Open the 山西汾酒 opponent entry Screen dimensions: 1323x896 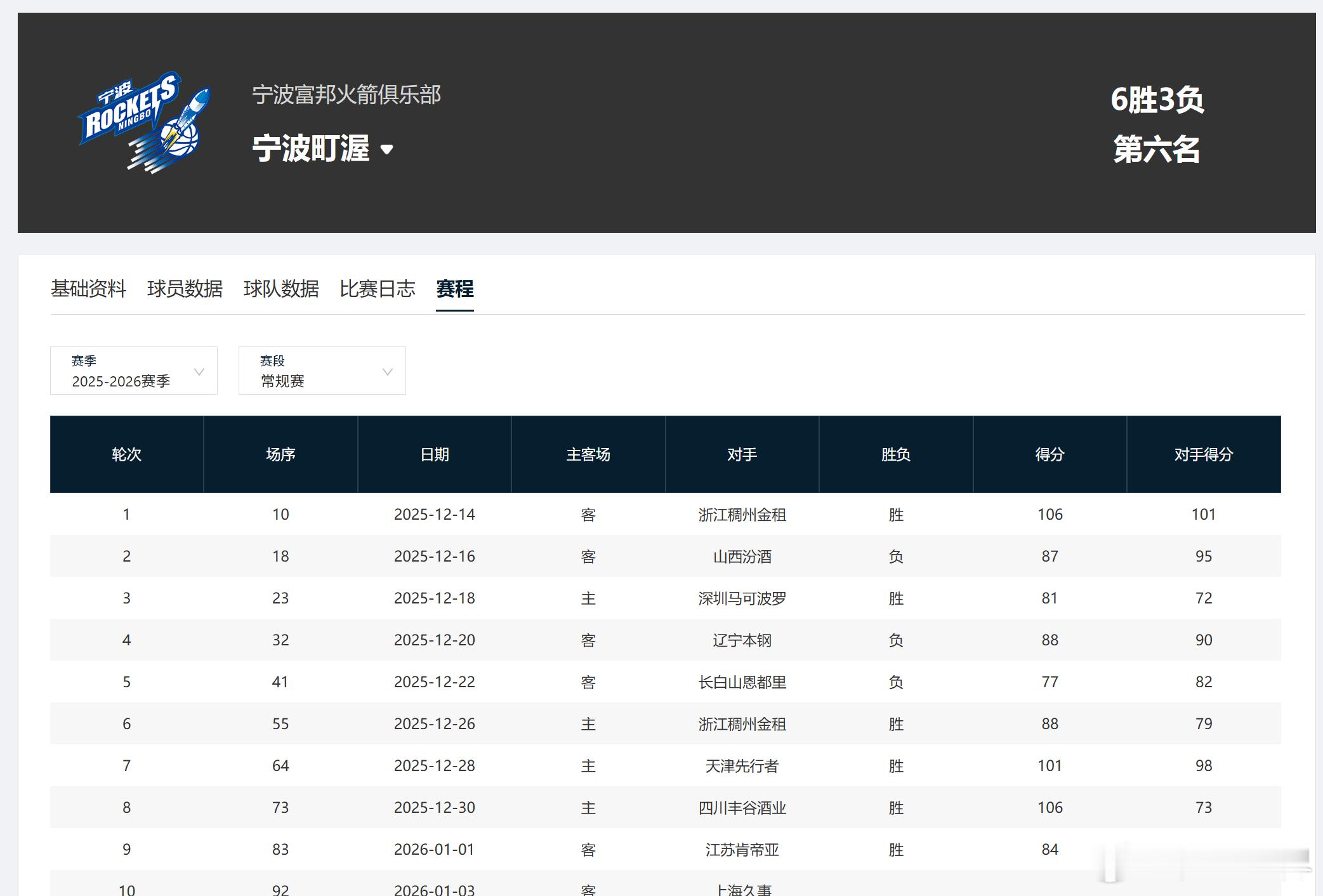(742, 556)
